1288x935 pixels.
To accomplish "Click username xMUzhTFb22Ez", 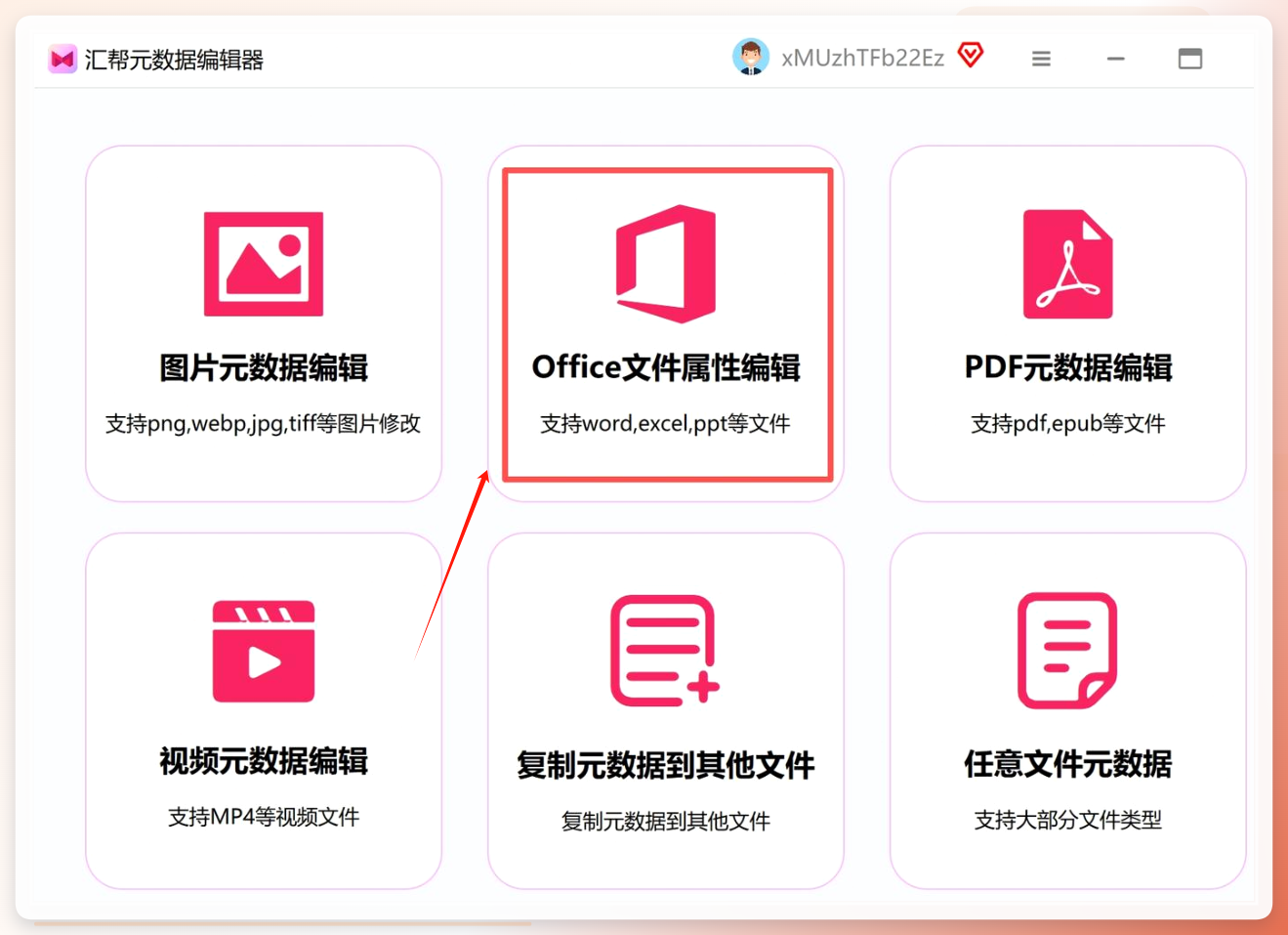I will click(x=862, y=59).
